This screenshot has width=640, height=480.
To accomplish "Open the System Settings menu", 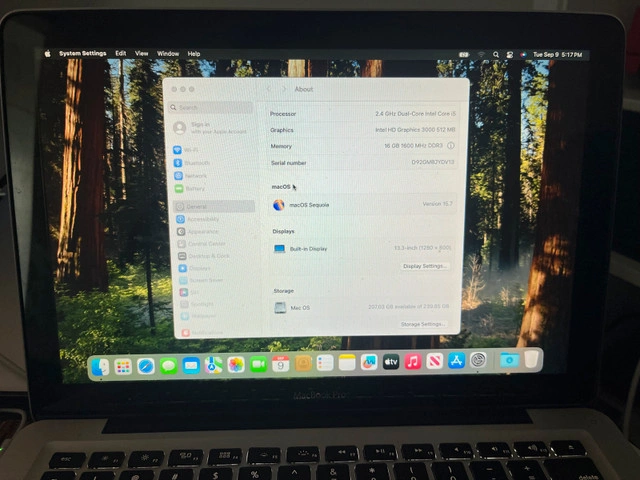I will tap(82, 53).
